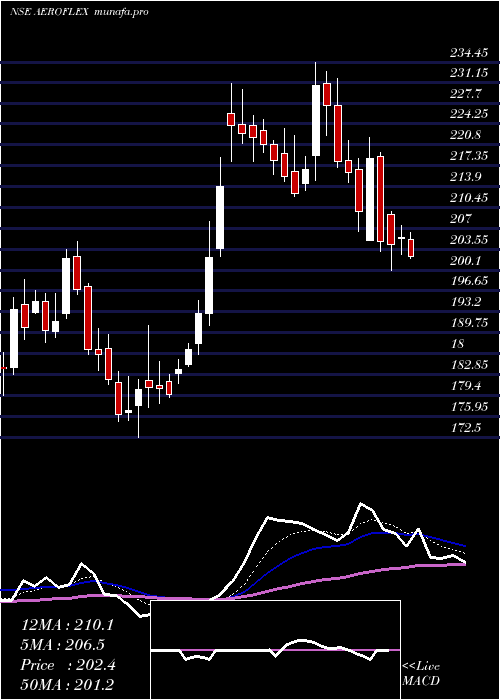Click the 217.35 price axis label
The width and height of the screenshot is (500, 700).
[x=469, y=156]
